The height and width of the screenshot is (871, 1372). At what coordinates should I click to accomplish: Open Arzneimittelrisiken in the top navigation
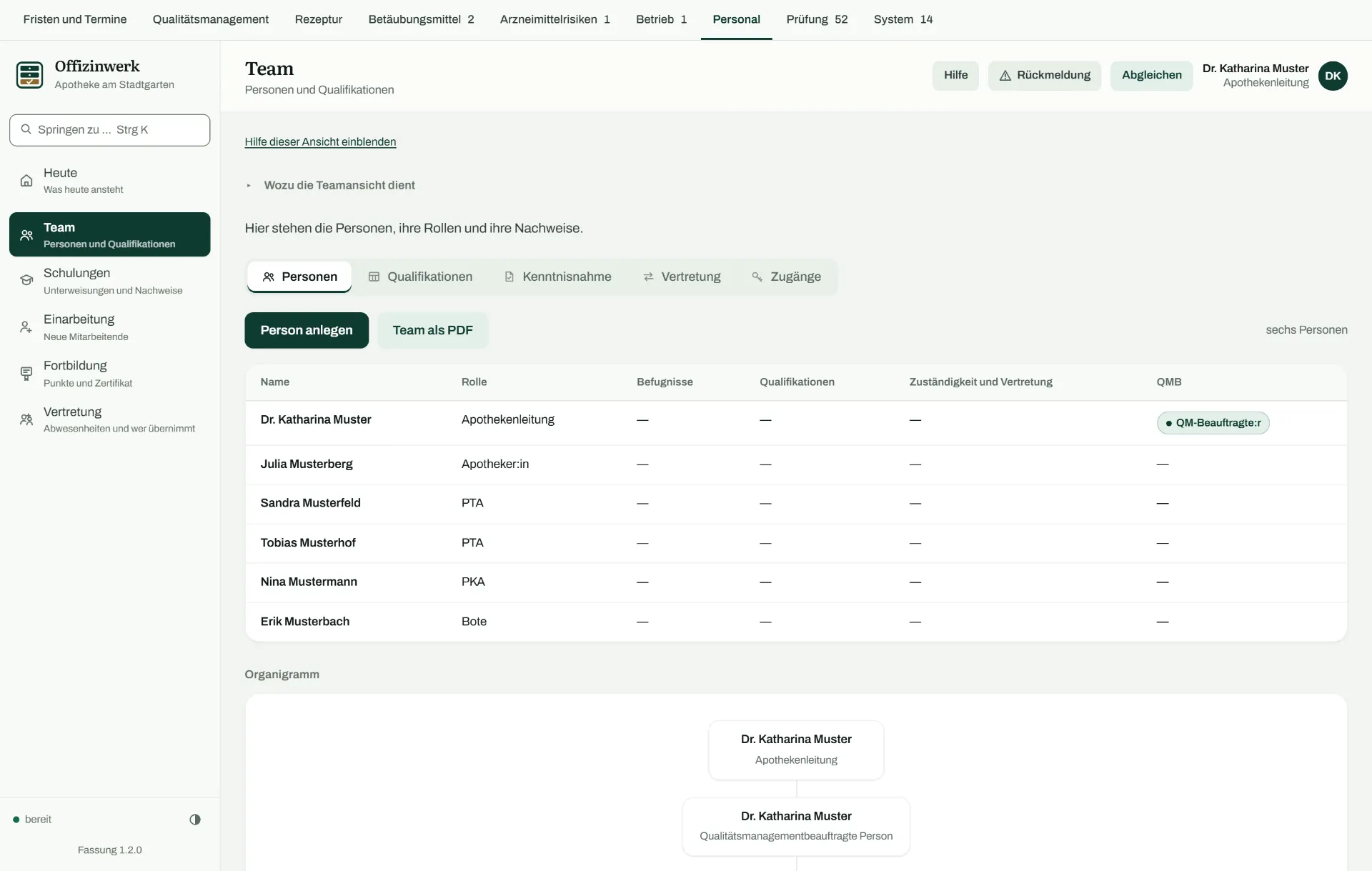point(555,19)
